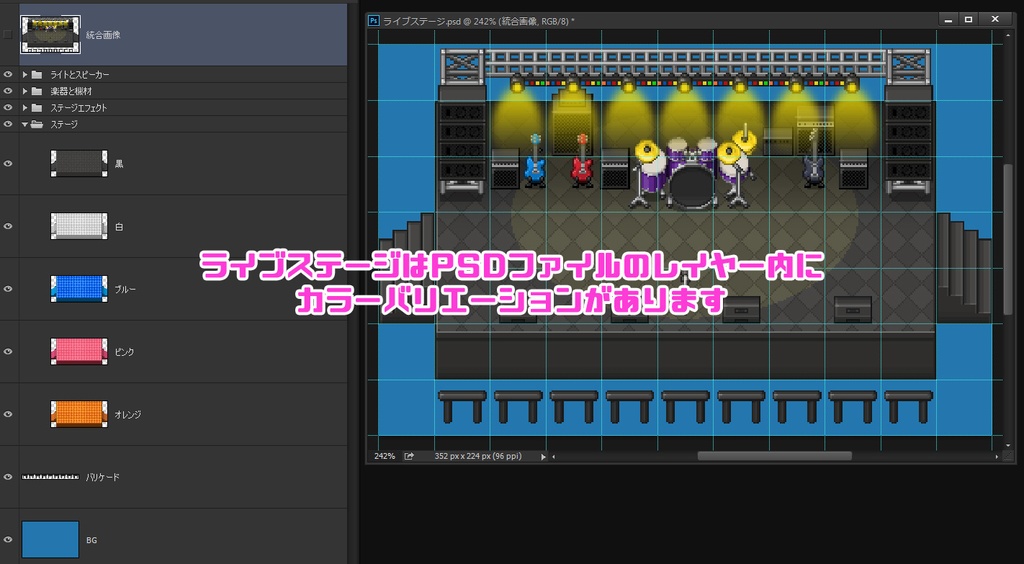Maximize the ライブステージ.psd document window
Viewport: 1024px width, 564px height.
pos(968,20)
